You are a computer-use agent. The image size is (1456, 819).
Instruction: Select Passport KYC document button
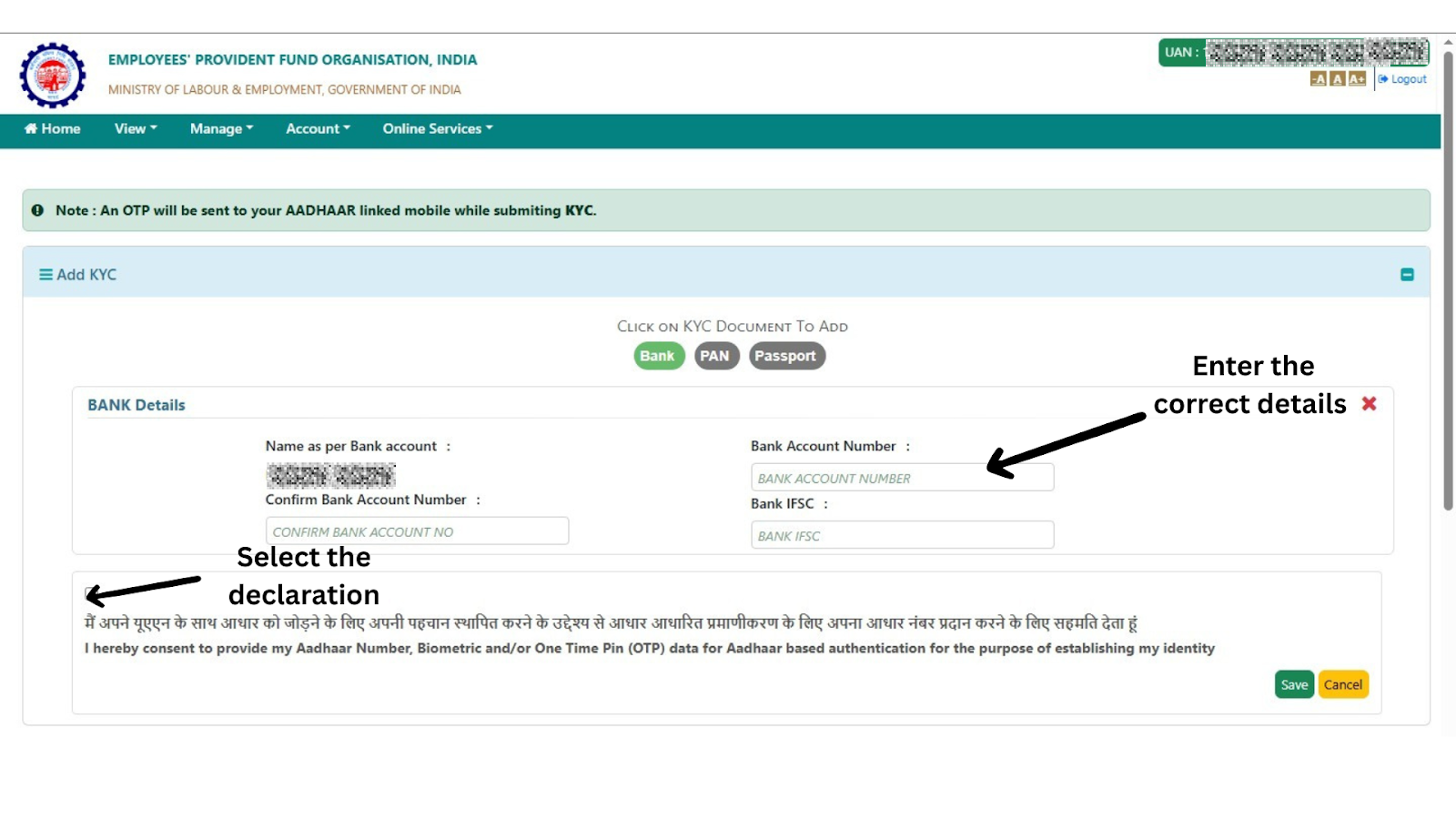coord(786,356)
